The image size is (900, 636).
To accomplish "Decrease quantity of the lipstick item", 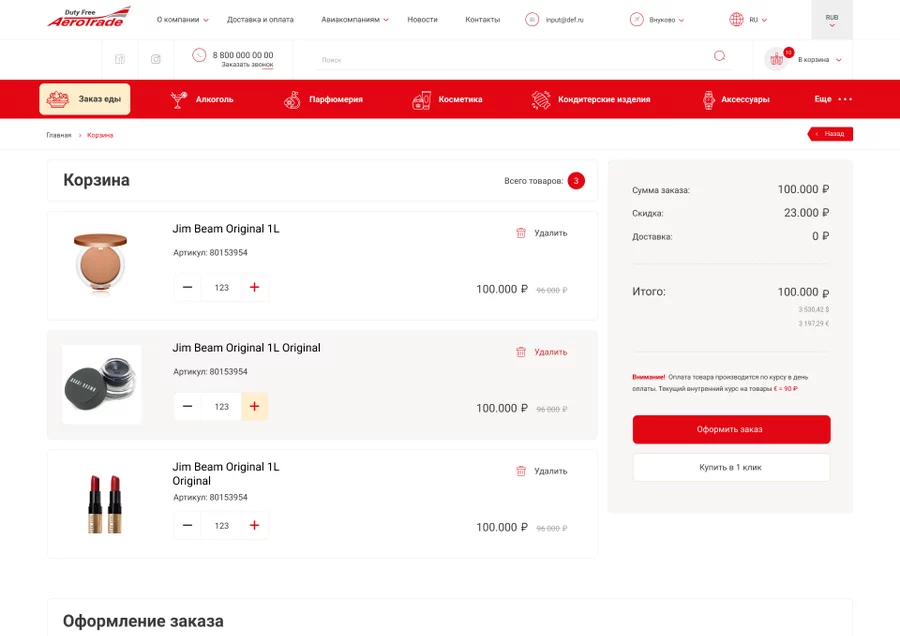I will (187, 525).
